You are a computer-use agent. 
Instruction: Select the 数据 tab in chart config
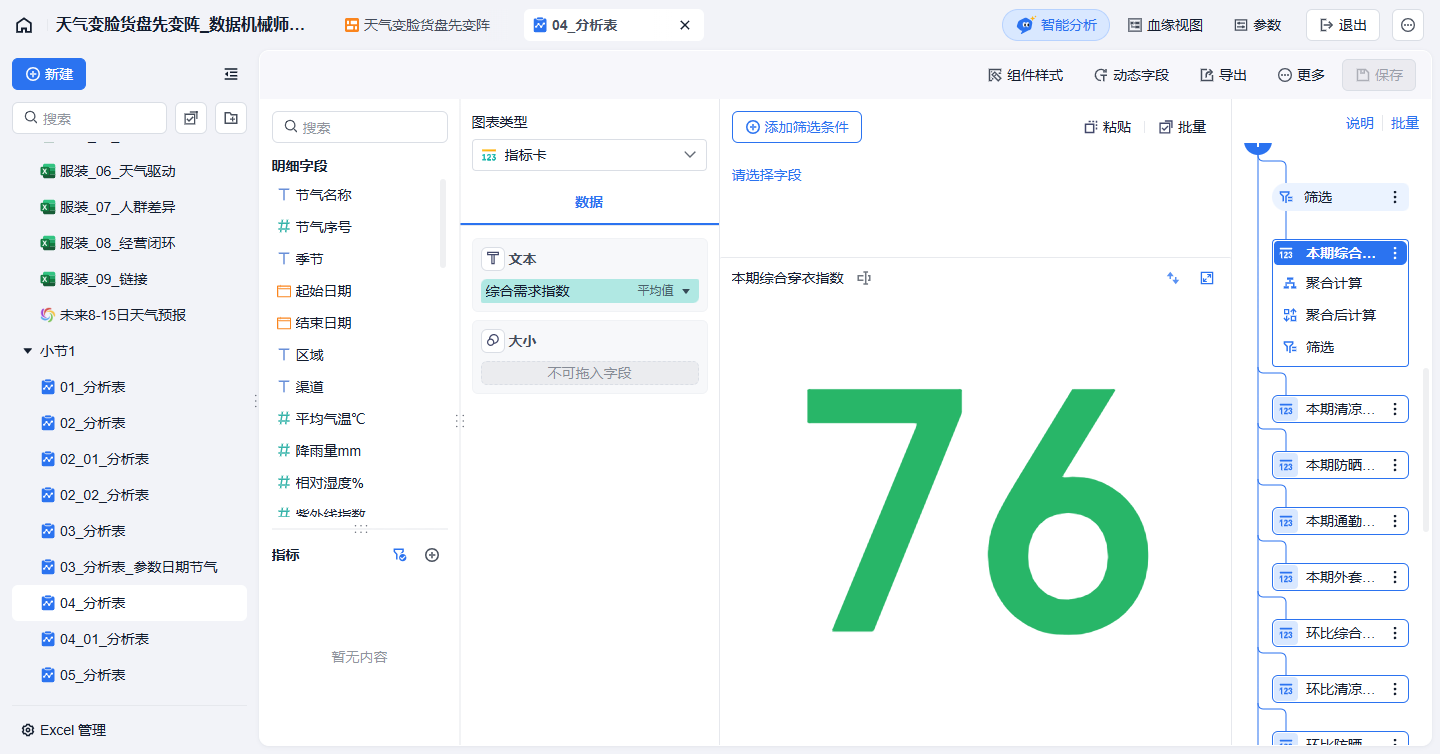[x=589, y=202]
